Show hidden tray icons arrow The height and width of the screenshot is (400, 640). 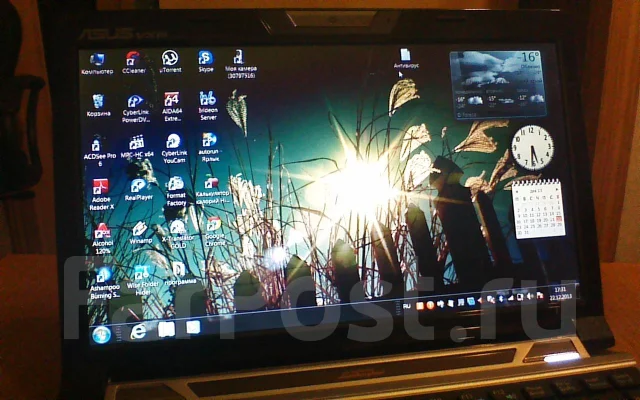[x=480, y=300]
